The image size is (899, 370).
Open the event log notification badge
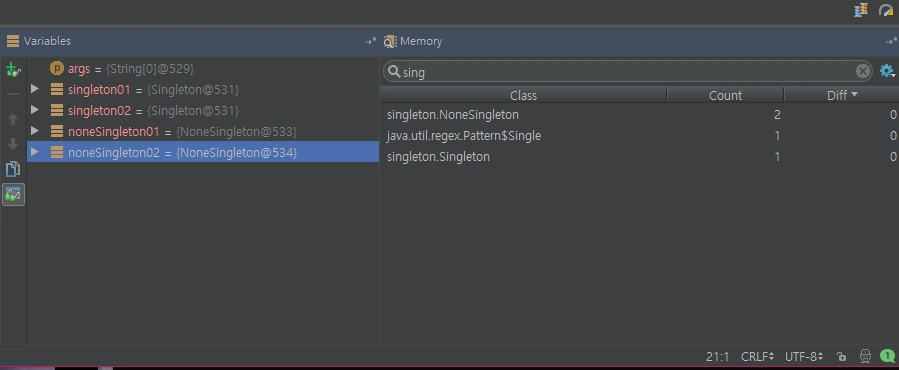[888, 356]
